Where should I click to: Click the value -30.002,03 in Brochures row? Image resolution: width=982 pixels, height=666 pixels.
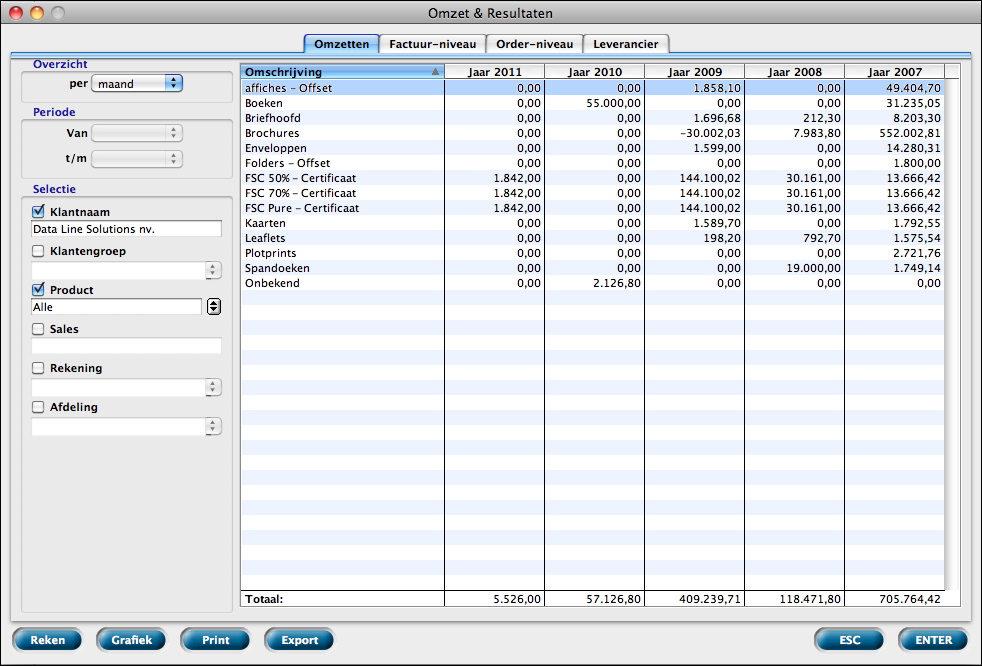point(710,133)
